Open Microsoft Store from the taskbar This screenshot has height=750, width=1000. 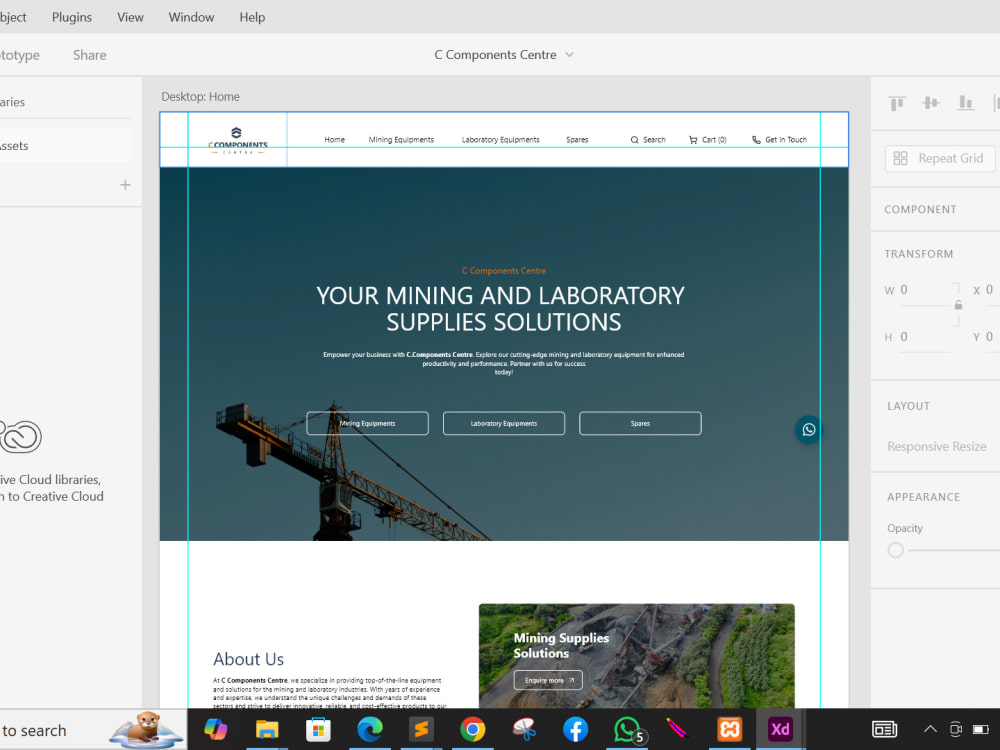tap(318, 729)
